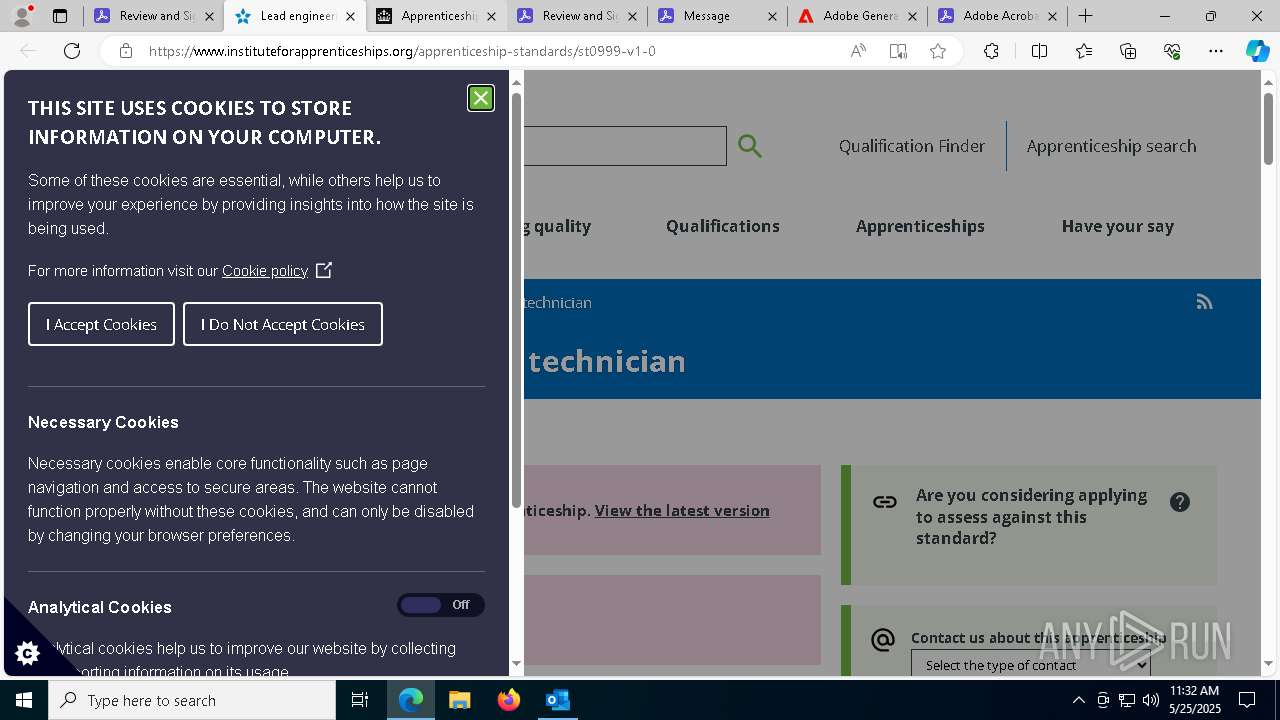1280x720 pixels.
Task: Open Qualifications menu item
Action: (723, 226)
